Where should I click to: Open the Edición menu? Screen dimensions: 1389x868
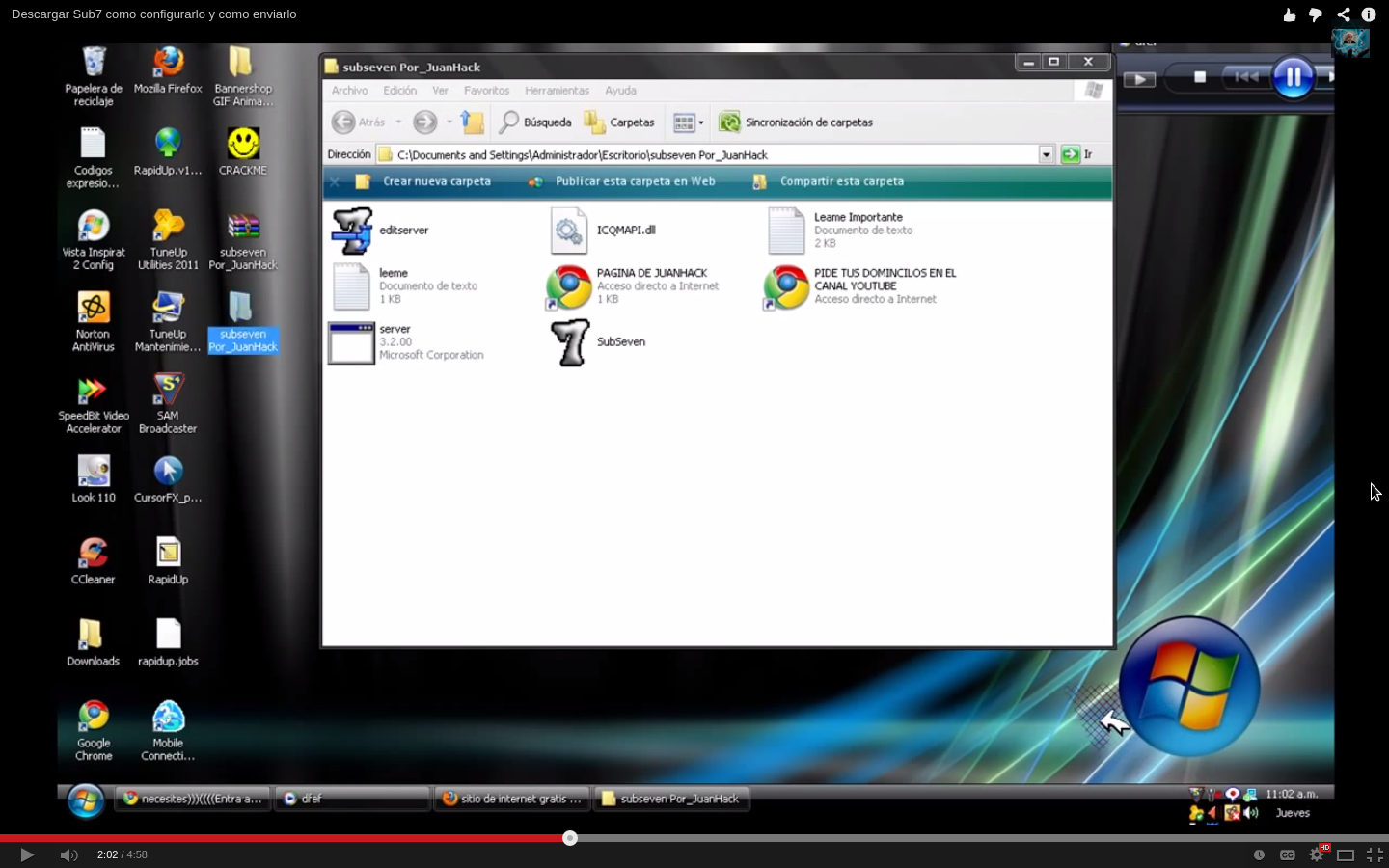(399, 91)
